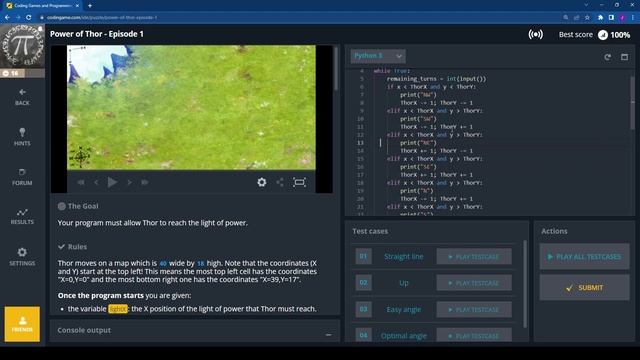
Task: Reload the browser page
Action: 29,18
